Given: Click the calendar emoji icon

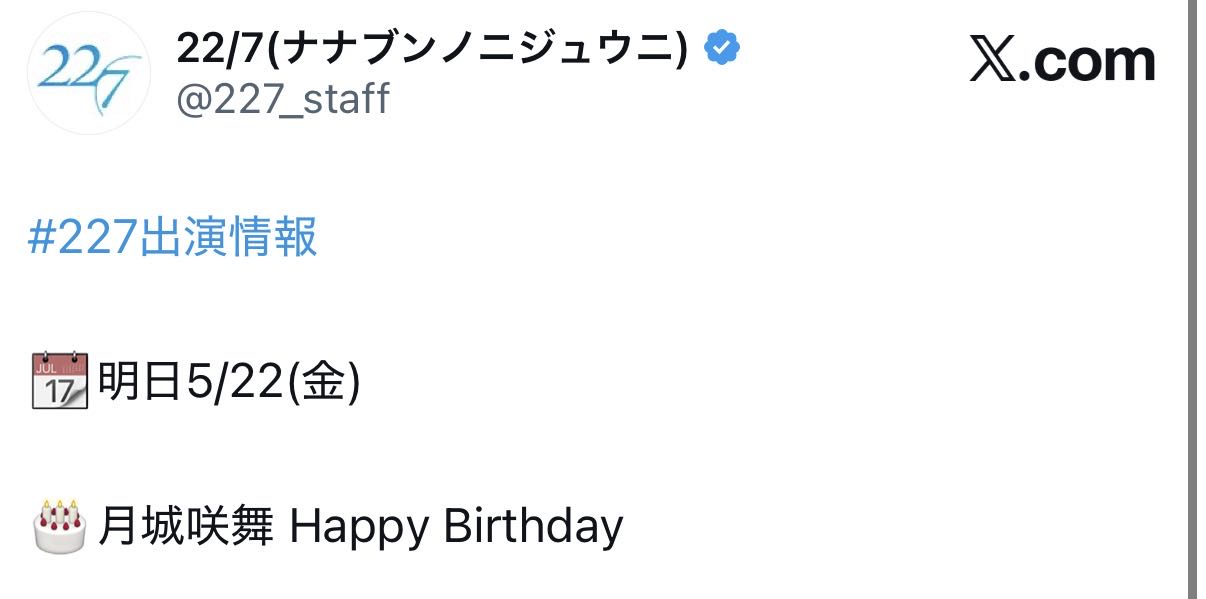Looking at the screenshot, I should tap(60, 382).
